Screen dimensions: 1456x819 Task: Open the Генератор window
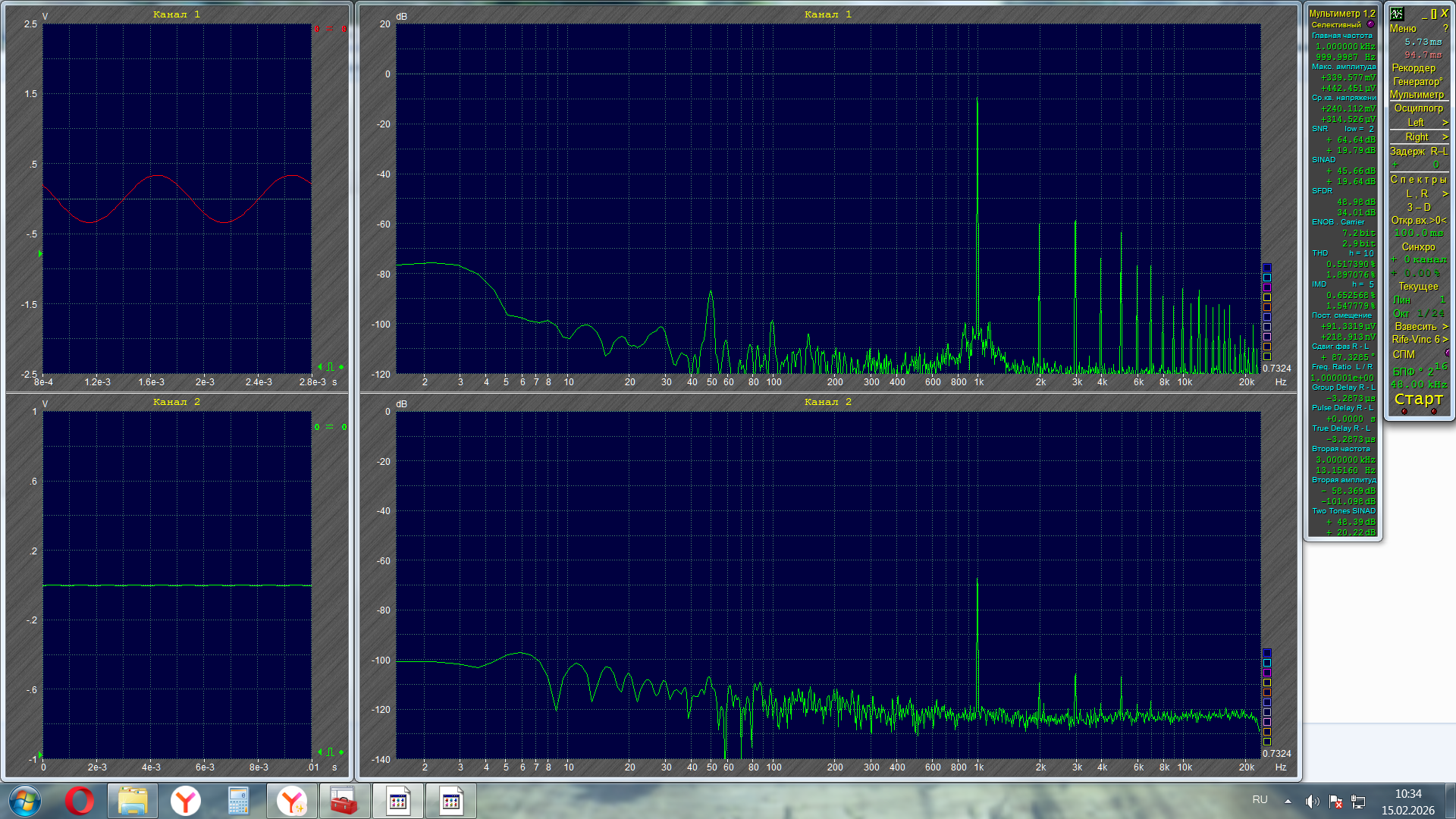point(1417,81)
